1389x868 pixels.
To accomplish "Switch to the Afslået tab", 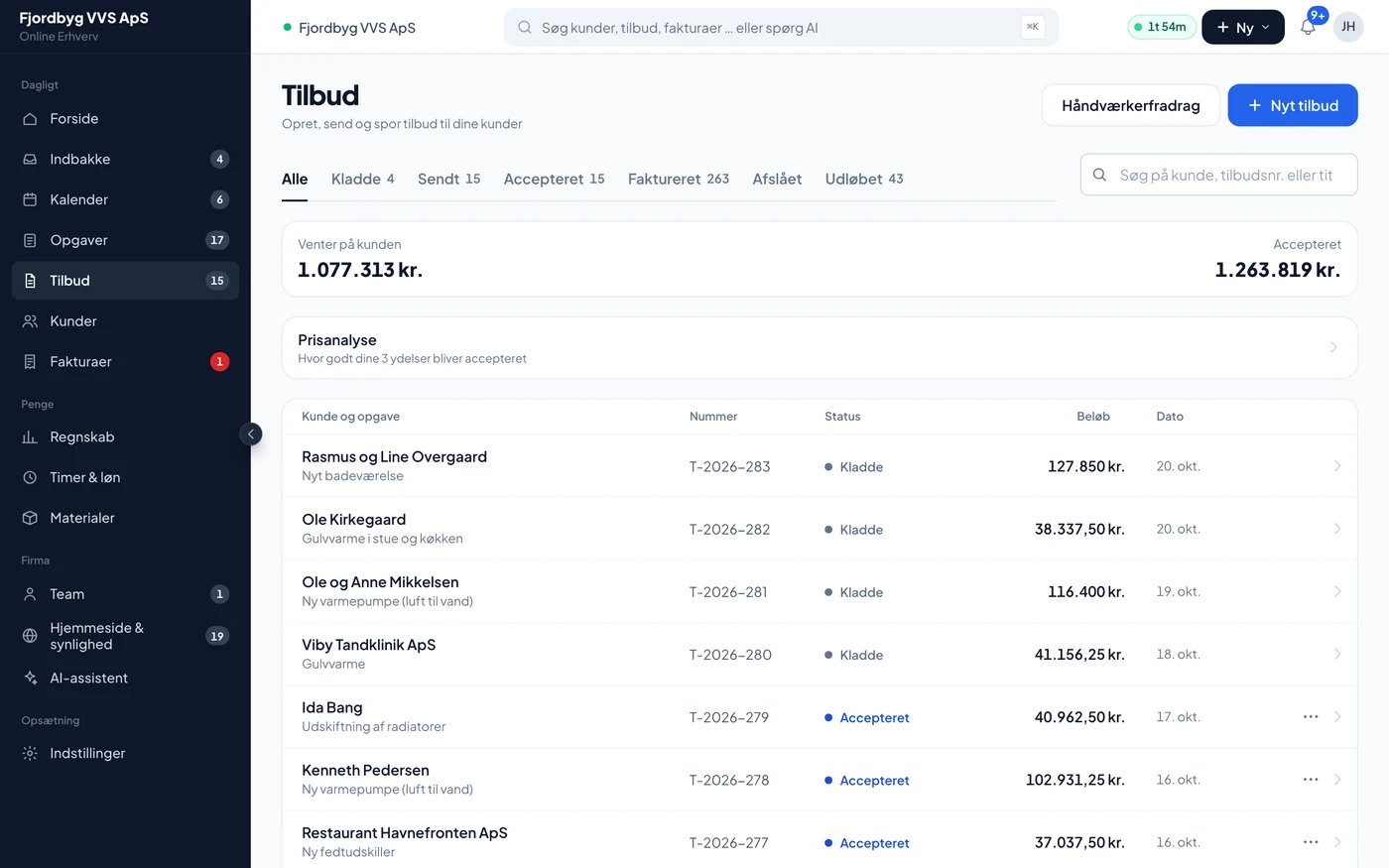I will click(x=777, y=179).
